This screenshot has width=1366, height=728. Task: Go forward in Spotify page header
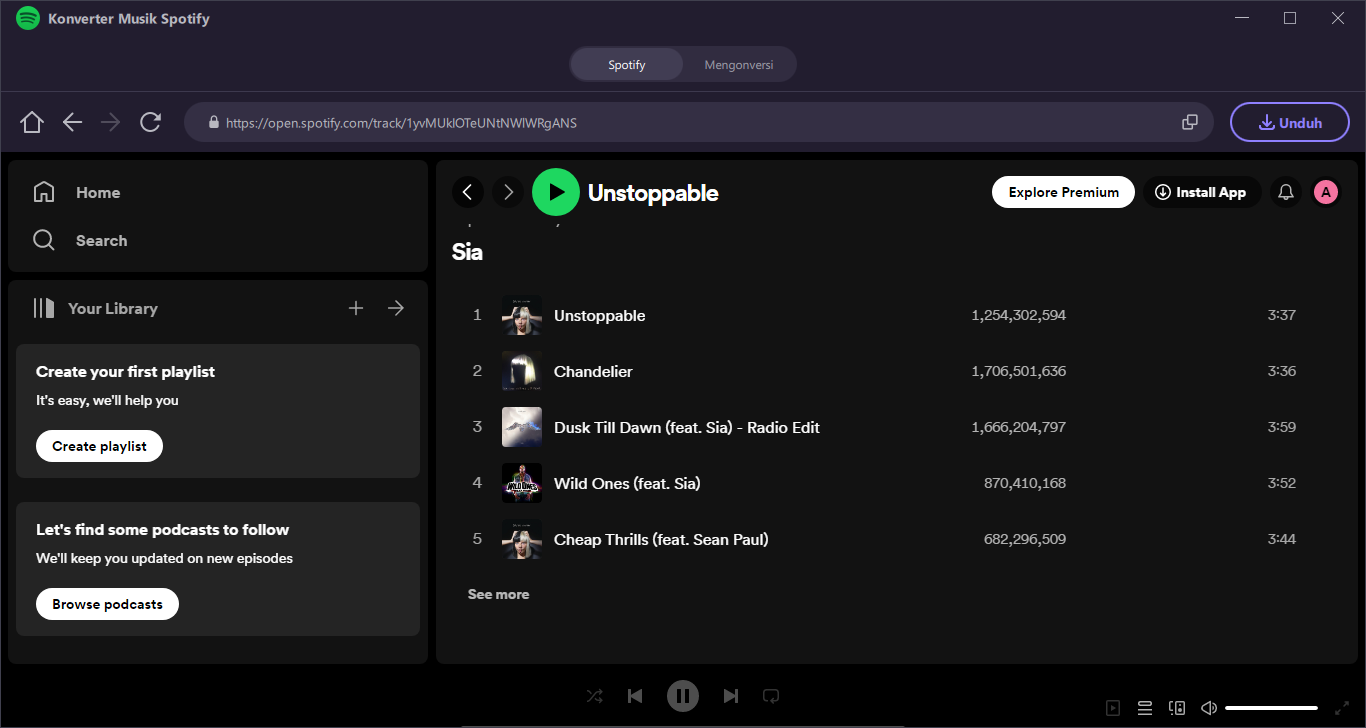pyautogui.click(x=508, y=192)
